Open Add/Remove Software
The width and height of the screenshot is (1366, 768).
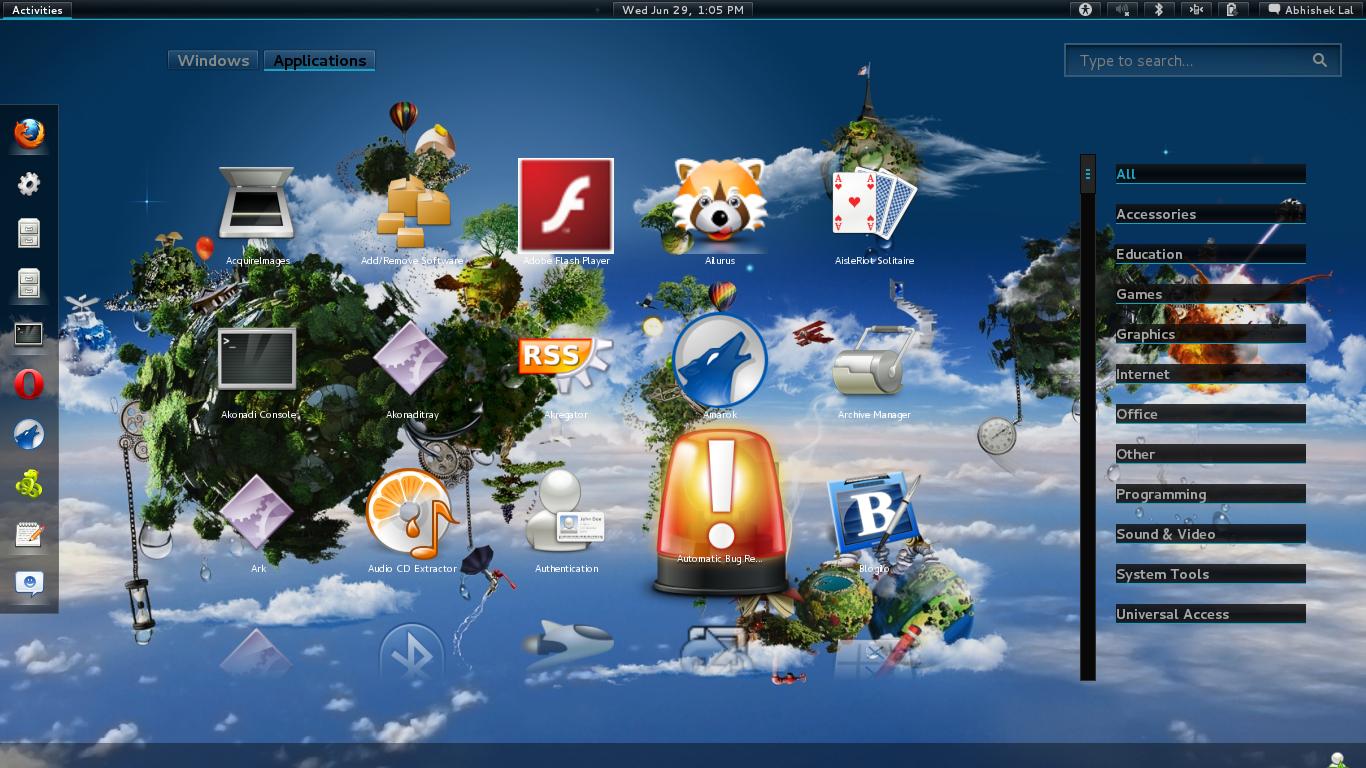click(x=412, y=213)
